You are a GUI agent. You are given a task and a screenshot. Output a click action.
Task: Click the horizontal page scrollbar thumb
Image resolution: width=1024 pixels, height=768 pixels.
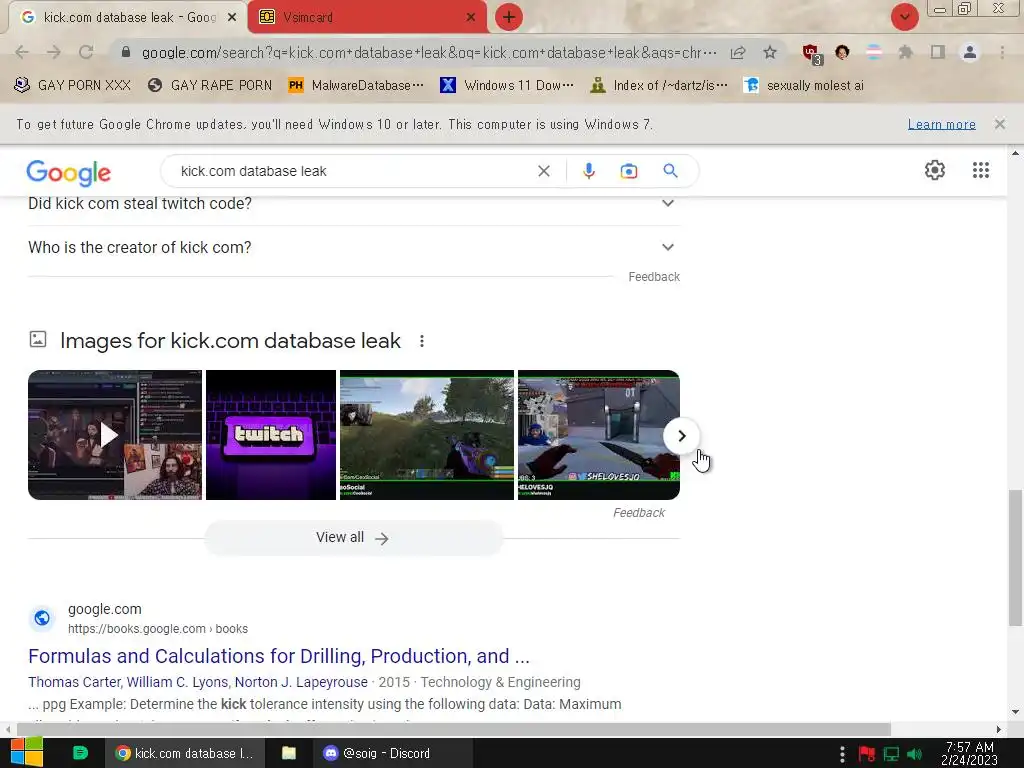[x=454, y=729]
